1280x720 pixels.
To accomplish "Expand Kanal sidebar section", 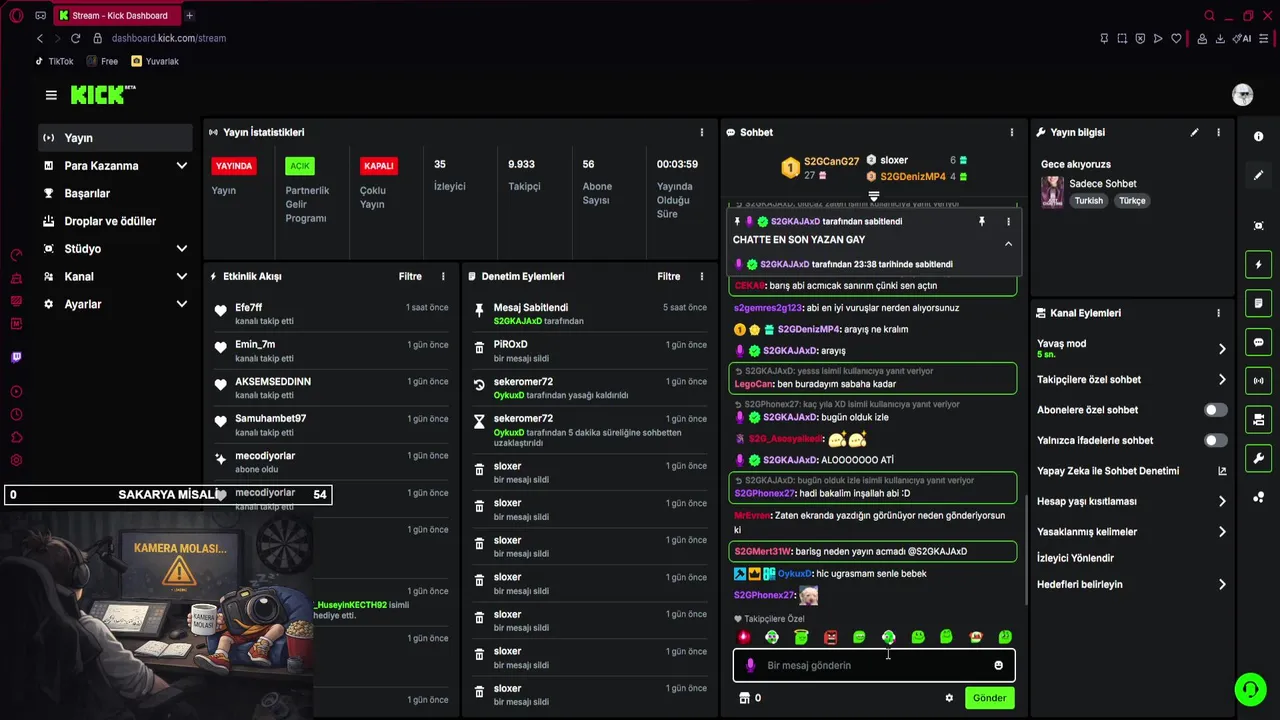I will click(x=181, y=276).
